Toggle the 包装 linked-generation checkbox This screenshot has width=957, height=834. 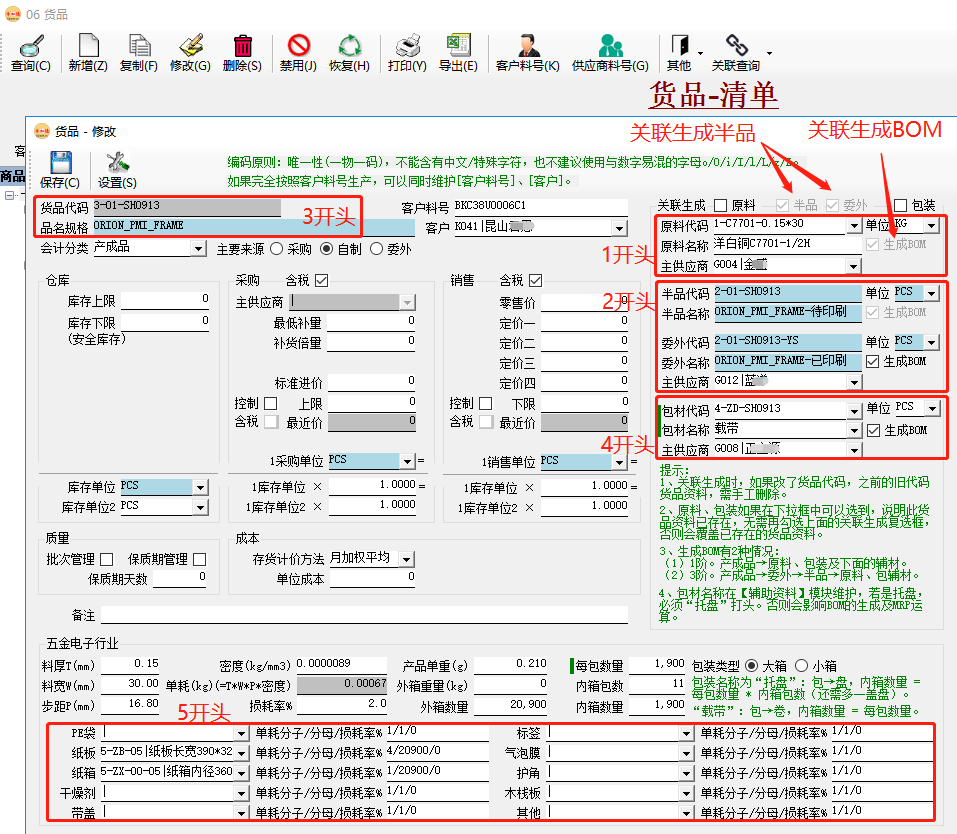tap(900, 205)
